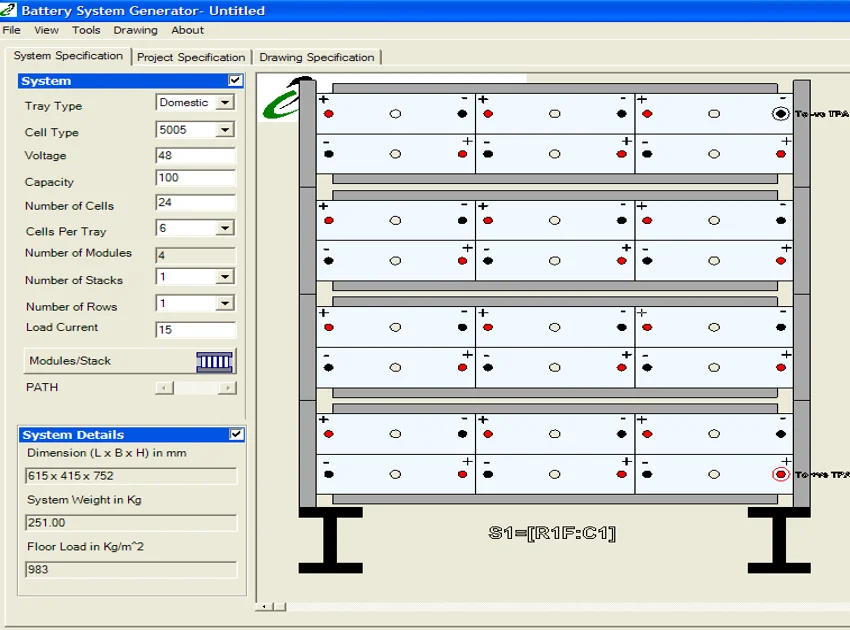Screen dimensions: 850x630
Task: Select the circled red +ve TPA terminal
Action: [780, 474]
